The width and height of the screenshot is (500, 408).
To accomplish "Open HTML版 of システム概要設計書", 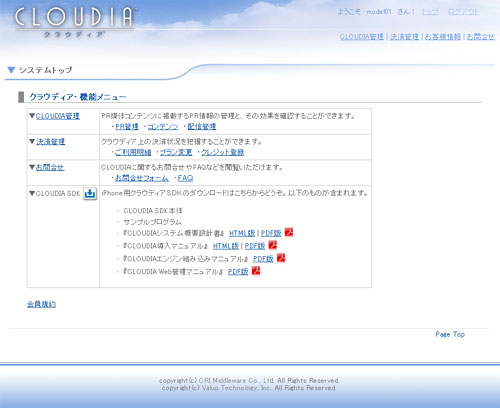I will [242, 233].
